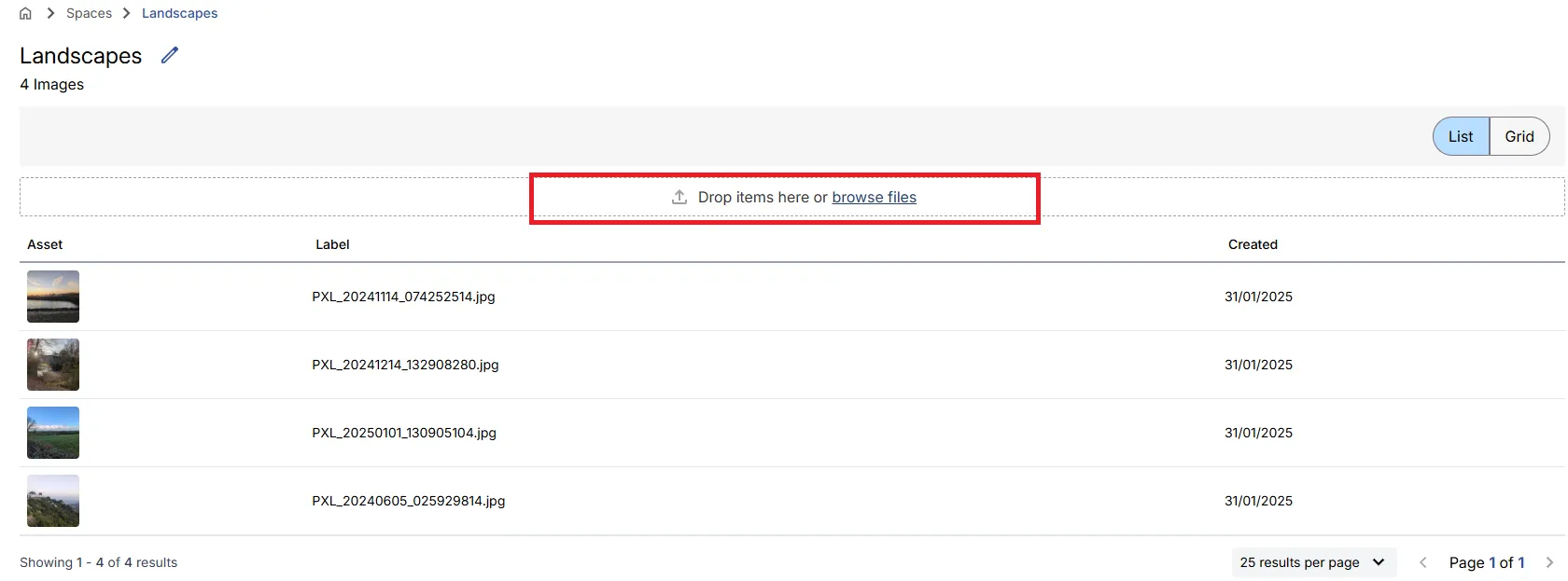Open the Landscapes breadcrumb item
This screenshot has height=581, width=1568.
[179, 13]
